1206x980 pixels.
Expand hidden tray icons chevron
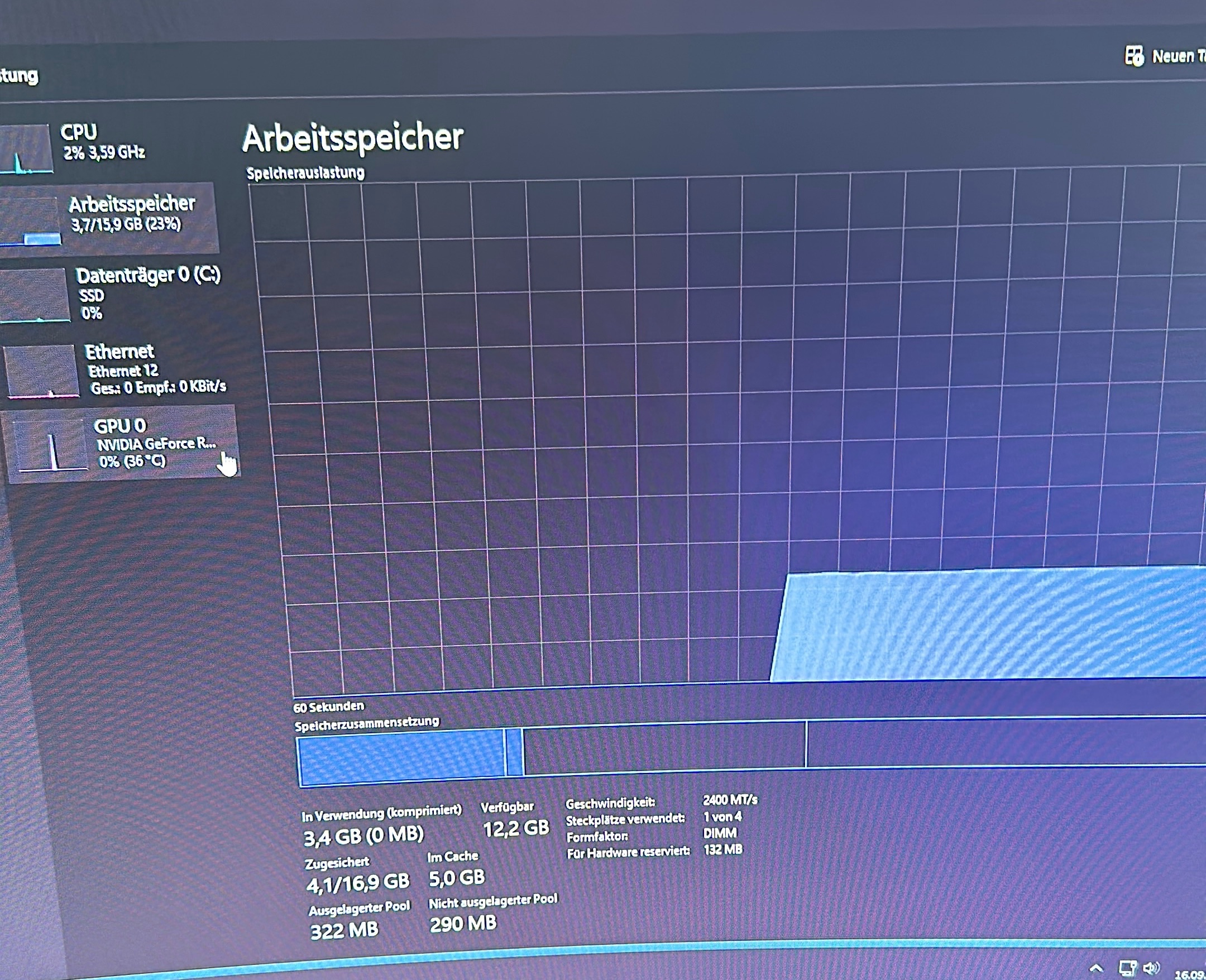[x=1097, y=968]
